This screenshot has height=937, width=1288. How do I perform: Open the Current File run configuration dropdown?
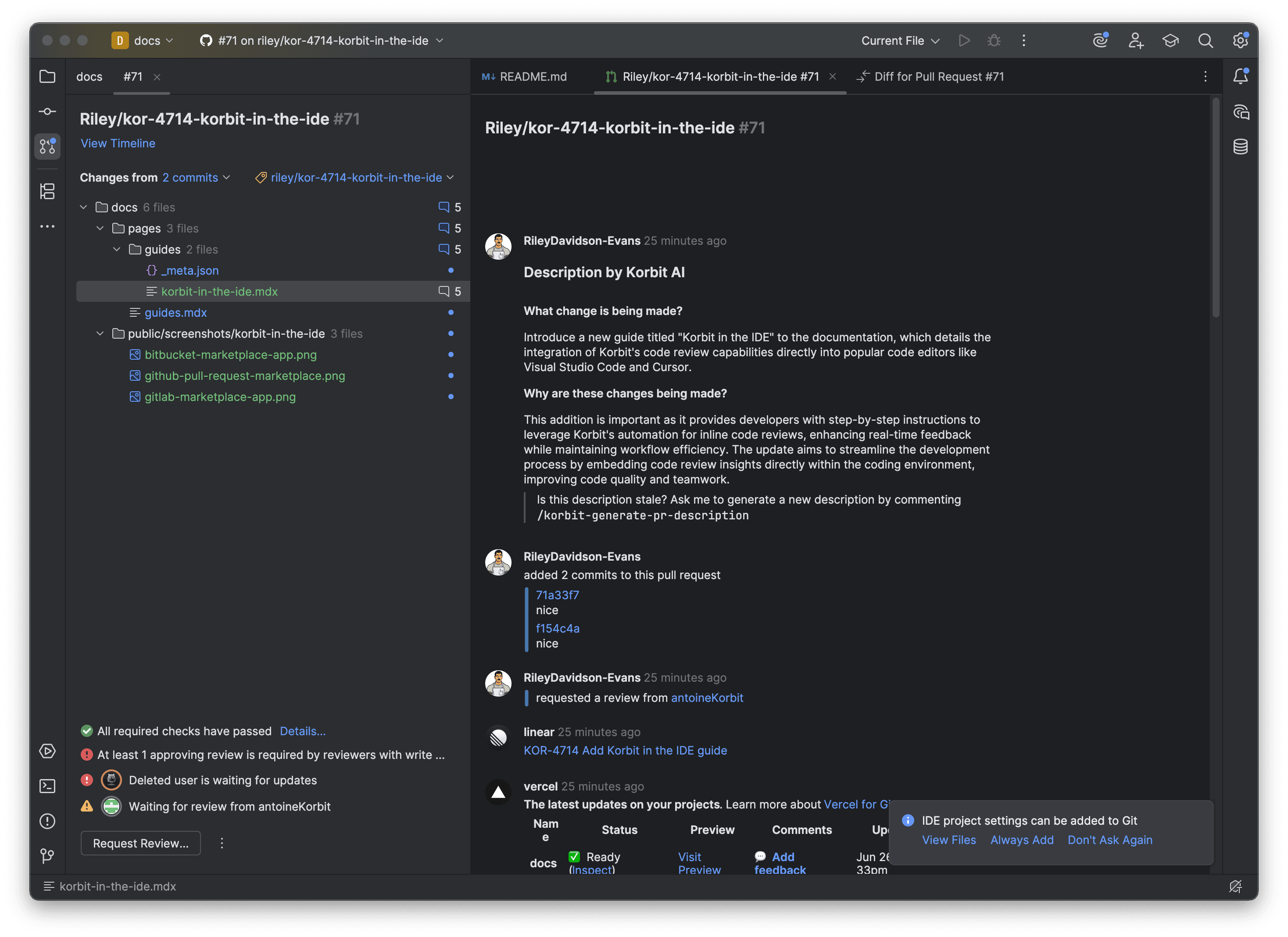click(901, 40)
